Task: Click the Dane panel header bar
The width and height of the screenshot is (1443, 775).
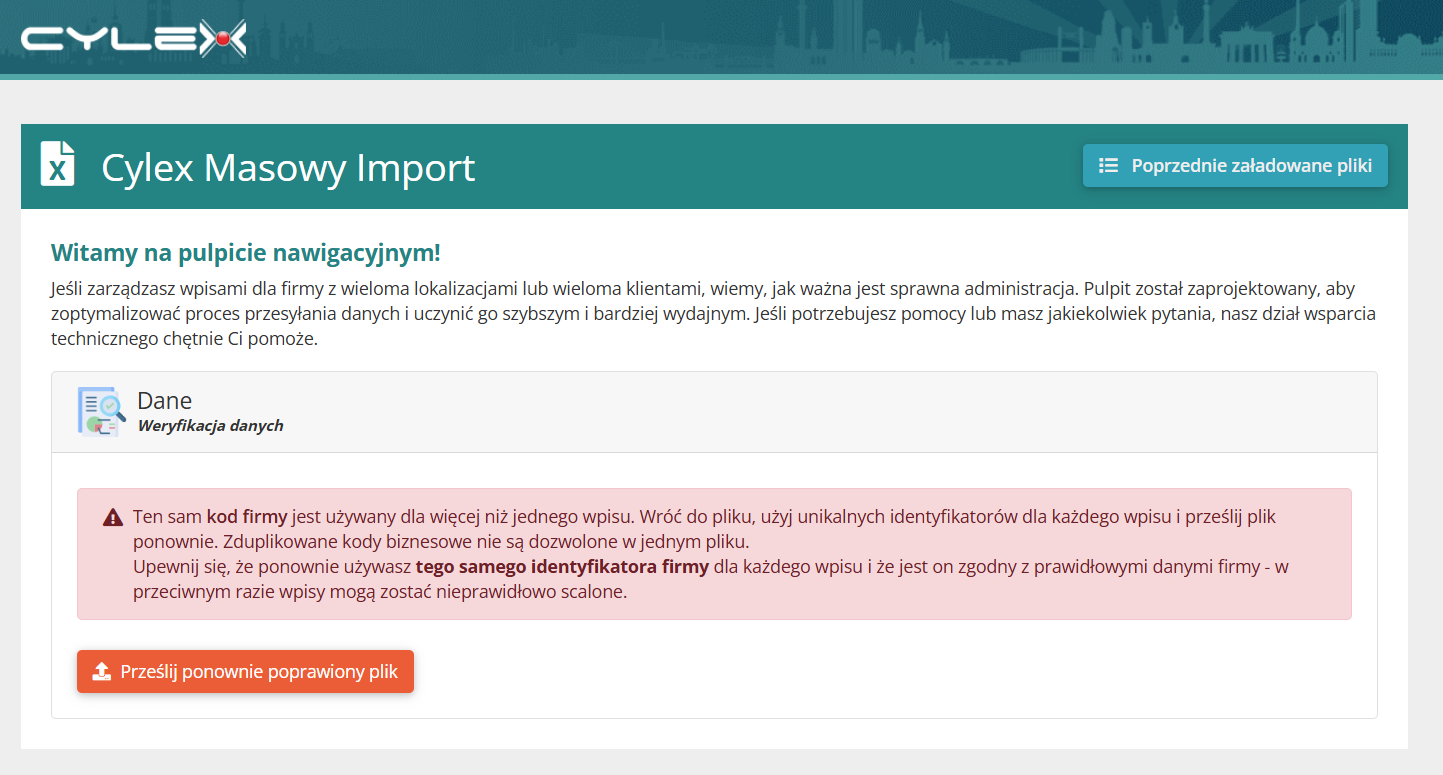Action: [714, 412]
